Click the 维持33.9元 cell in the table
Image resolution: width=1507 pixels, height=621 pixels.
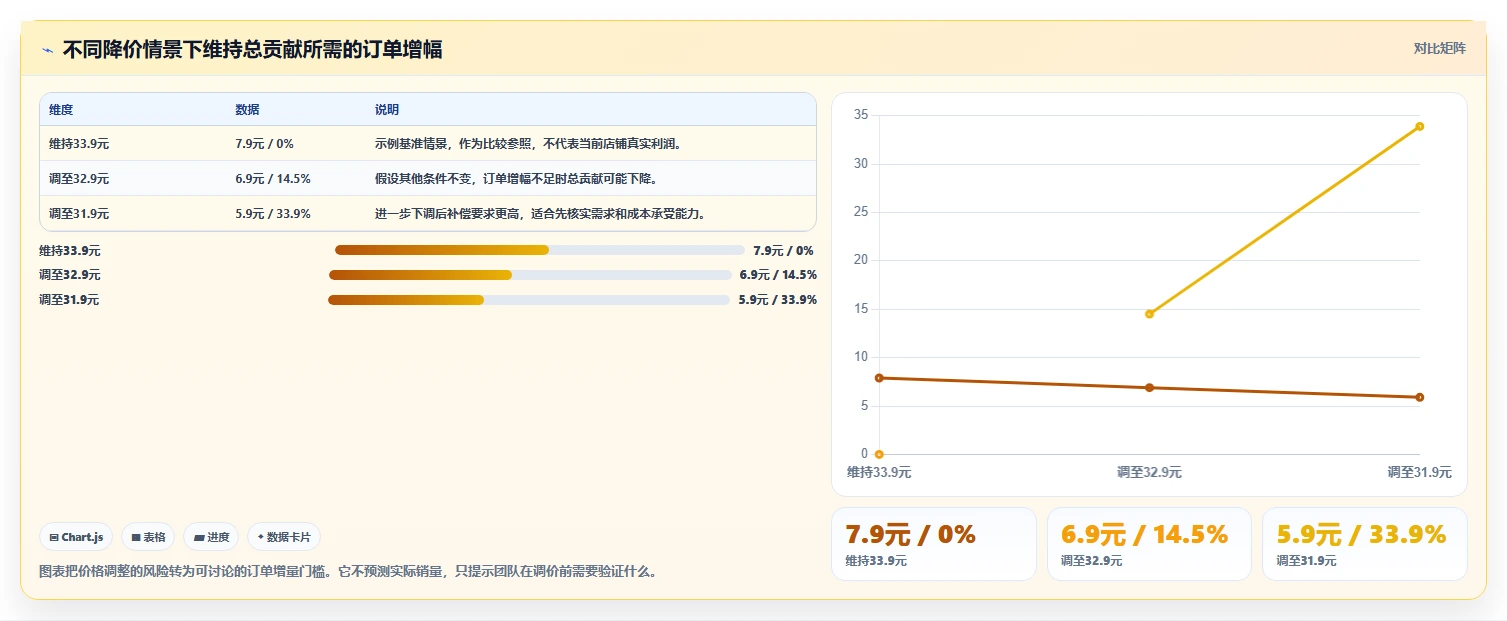(x=79, y=144)
